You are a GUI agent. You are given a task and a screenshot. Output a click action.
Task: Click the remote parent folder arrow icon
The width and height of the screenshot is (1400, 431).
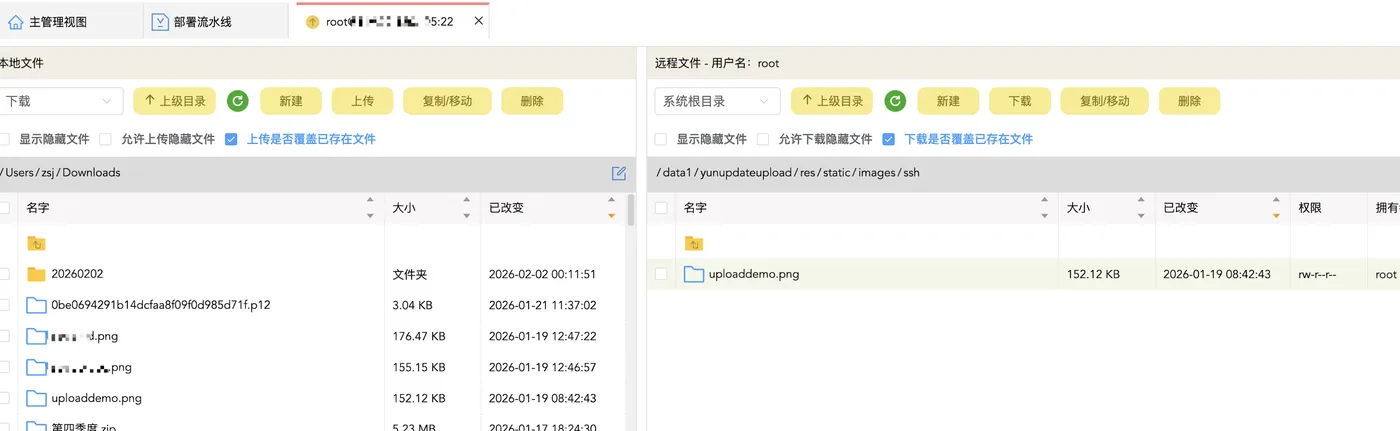click(x=694, y=243)
